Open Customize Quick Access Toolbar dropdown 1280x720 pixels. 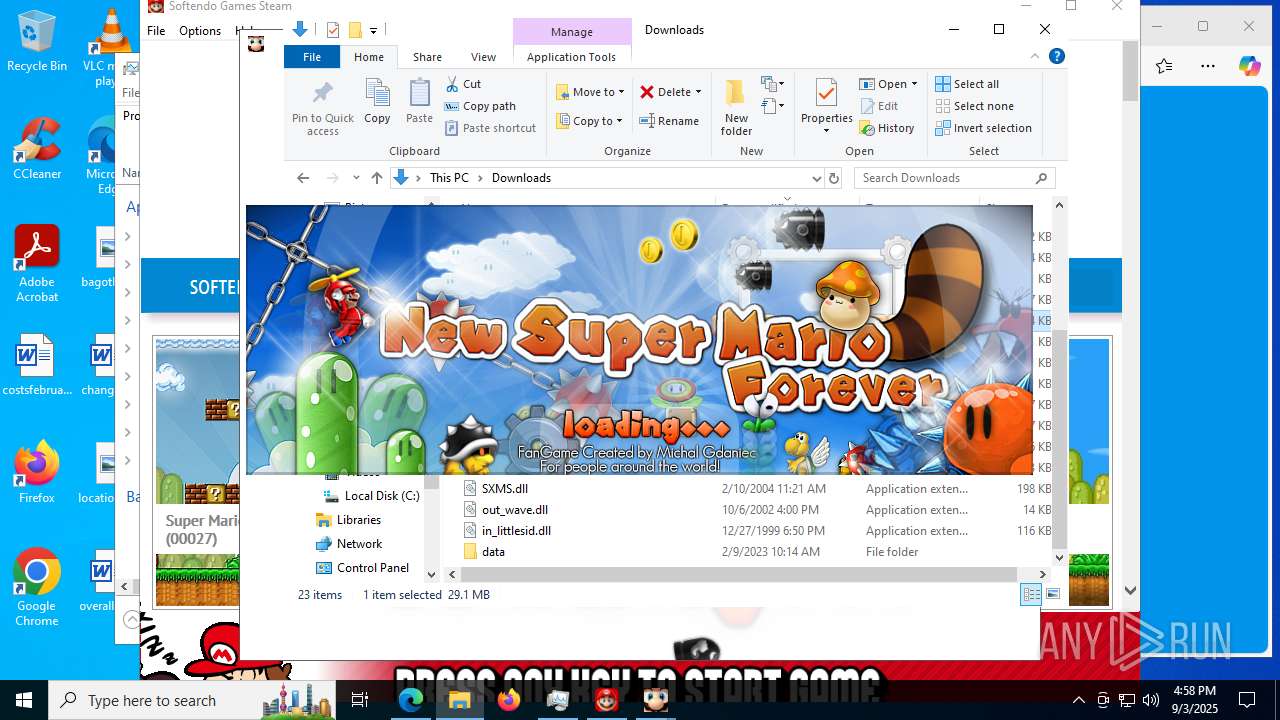point(373,31)
